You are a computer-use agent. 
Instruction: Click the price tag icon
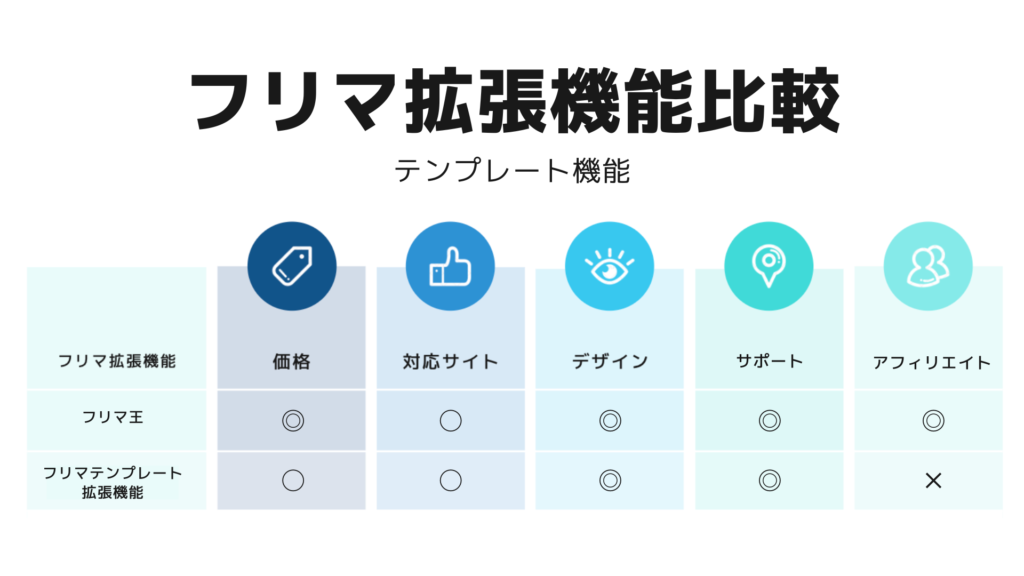coord(292,266)
